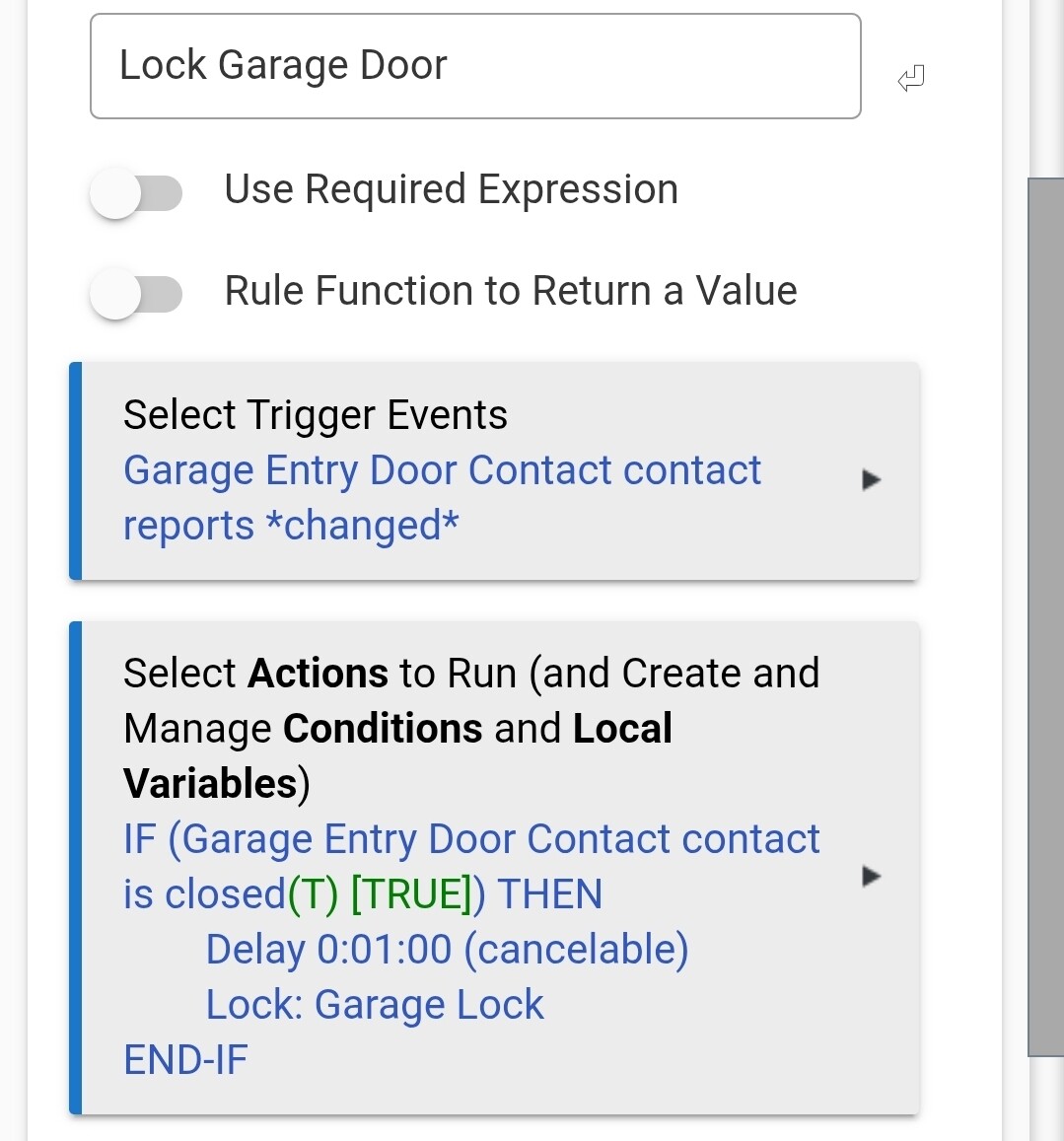Click the Use Required Expression label
This screenshot has height=1141, width=1064.
(451, 189)
